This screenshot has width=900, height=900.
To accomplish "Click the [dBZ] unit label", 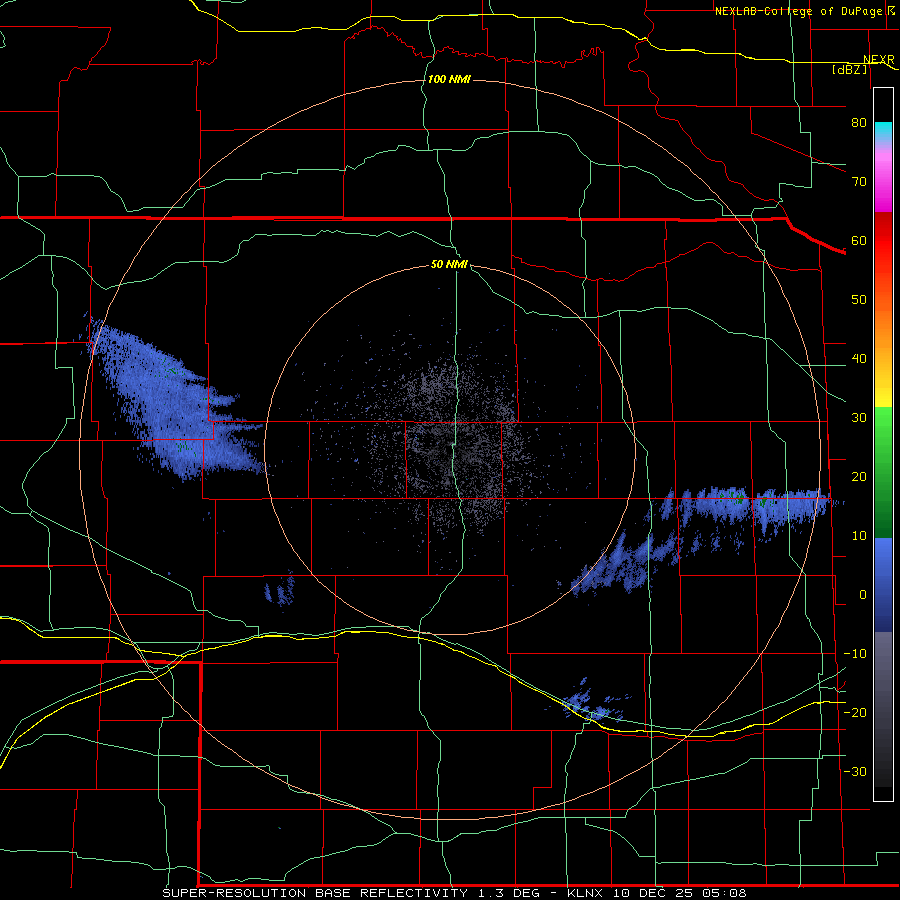I will (x=849, y=69).
